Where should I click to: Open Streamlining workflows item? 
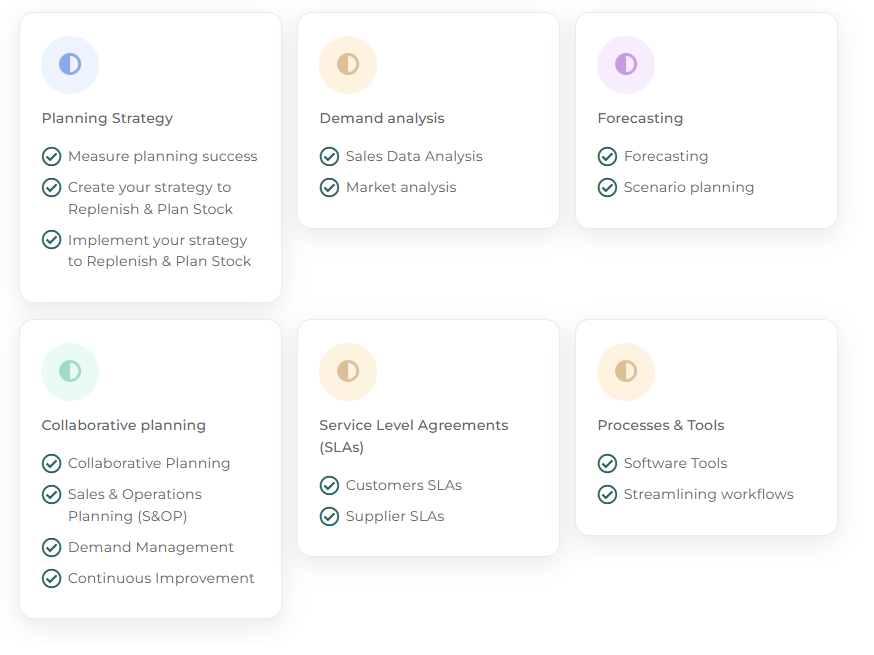coord(709,494)
